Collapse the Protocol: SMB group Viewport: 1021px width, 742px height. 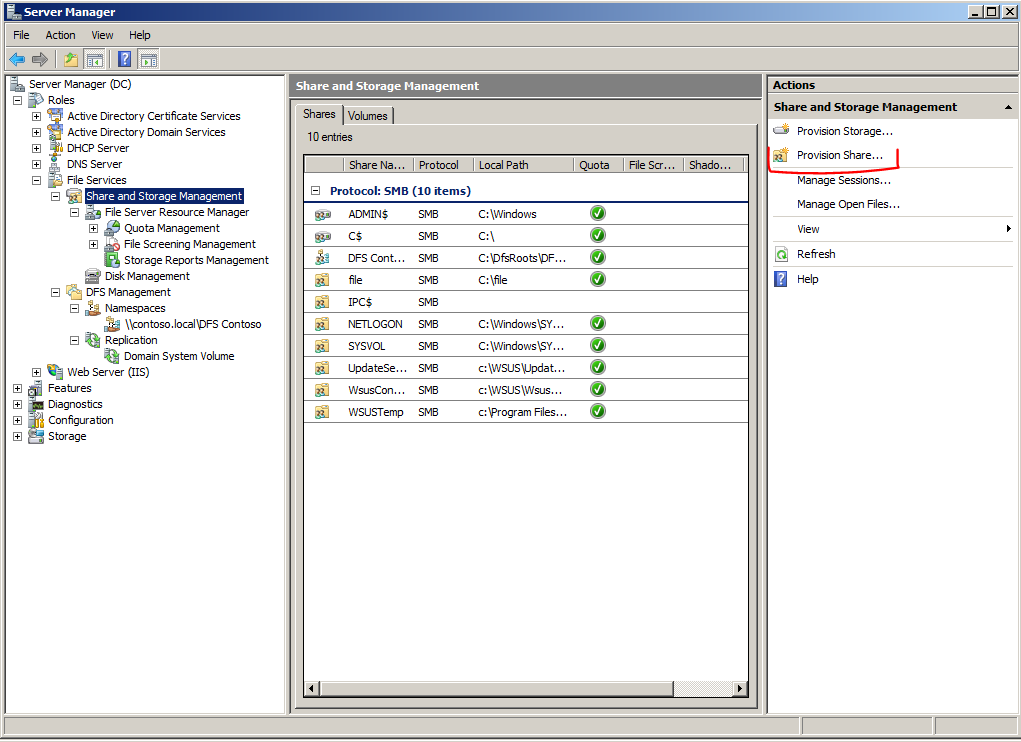coord(315,191)
